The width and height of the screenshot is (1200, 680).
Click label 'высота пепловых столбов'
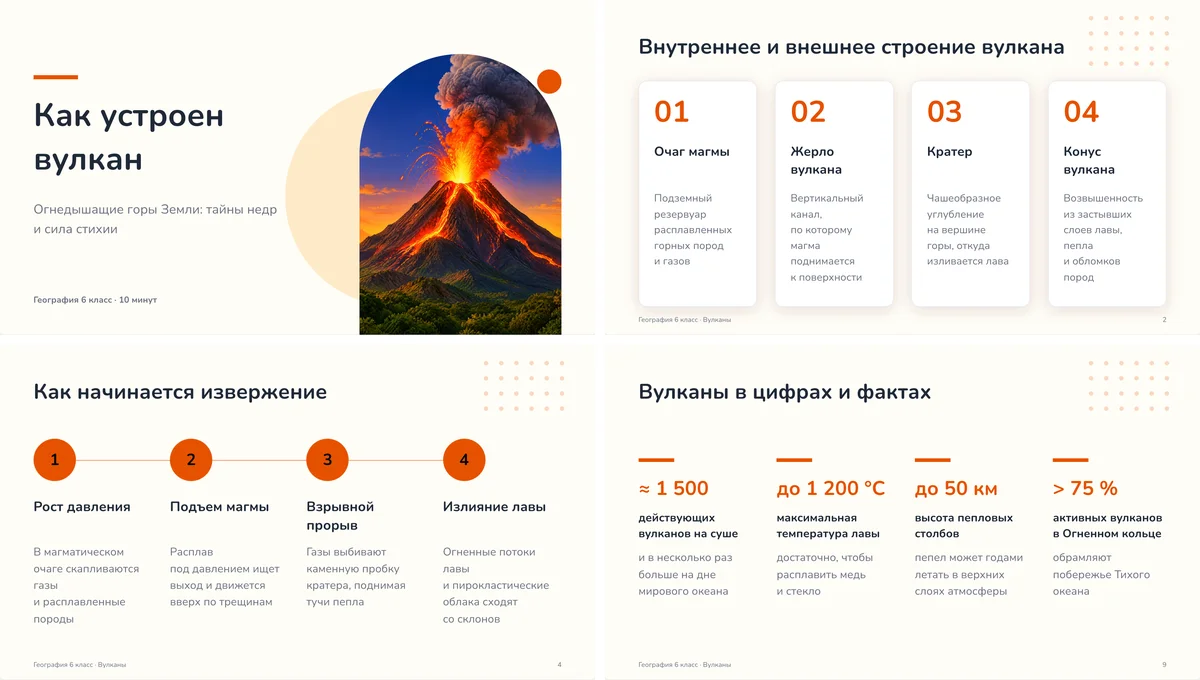(x=964, y=526)
